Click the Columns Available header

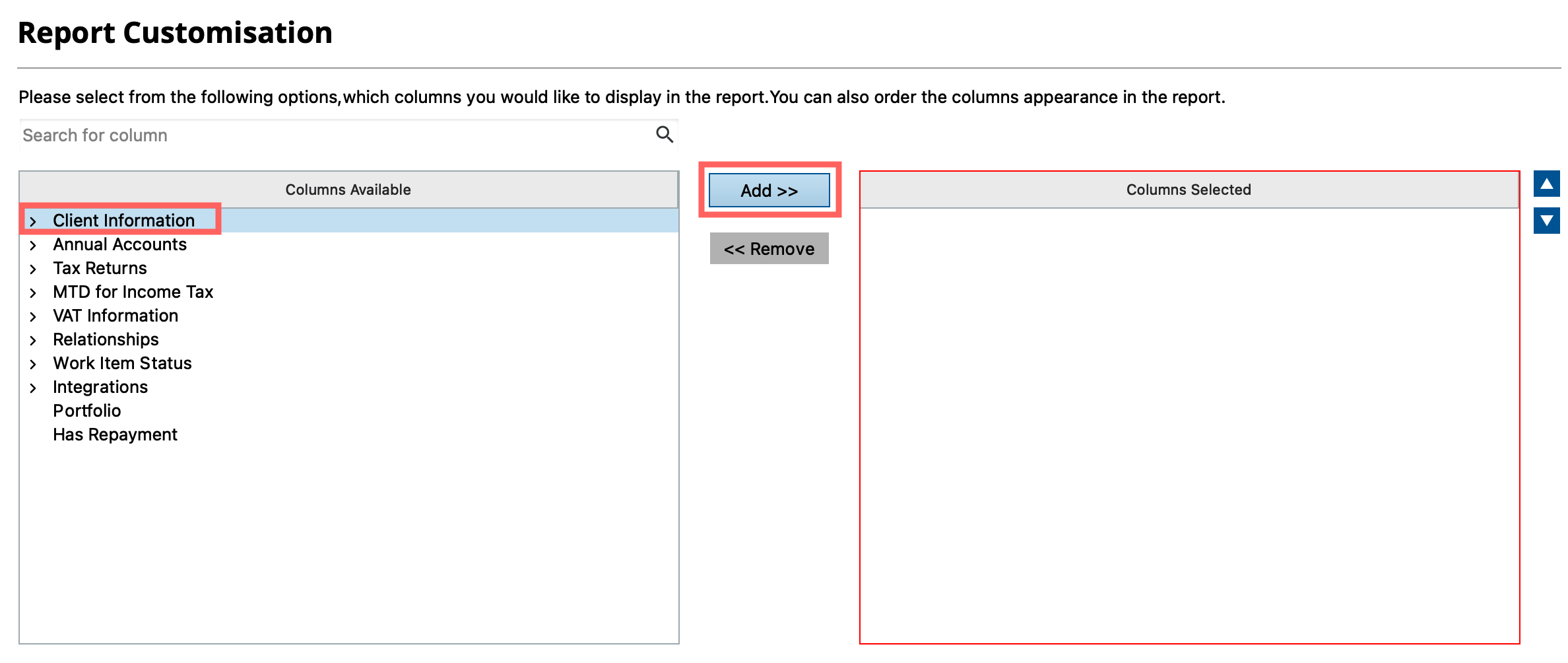click(x=348, y=190)
